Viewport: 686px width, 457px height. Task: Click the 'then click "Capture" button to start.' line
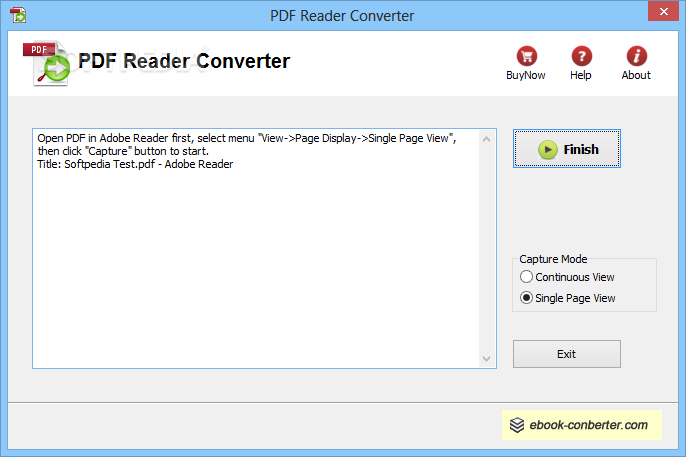[x=123, y=151]
